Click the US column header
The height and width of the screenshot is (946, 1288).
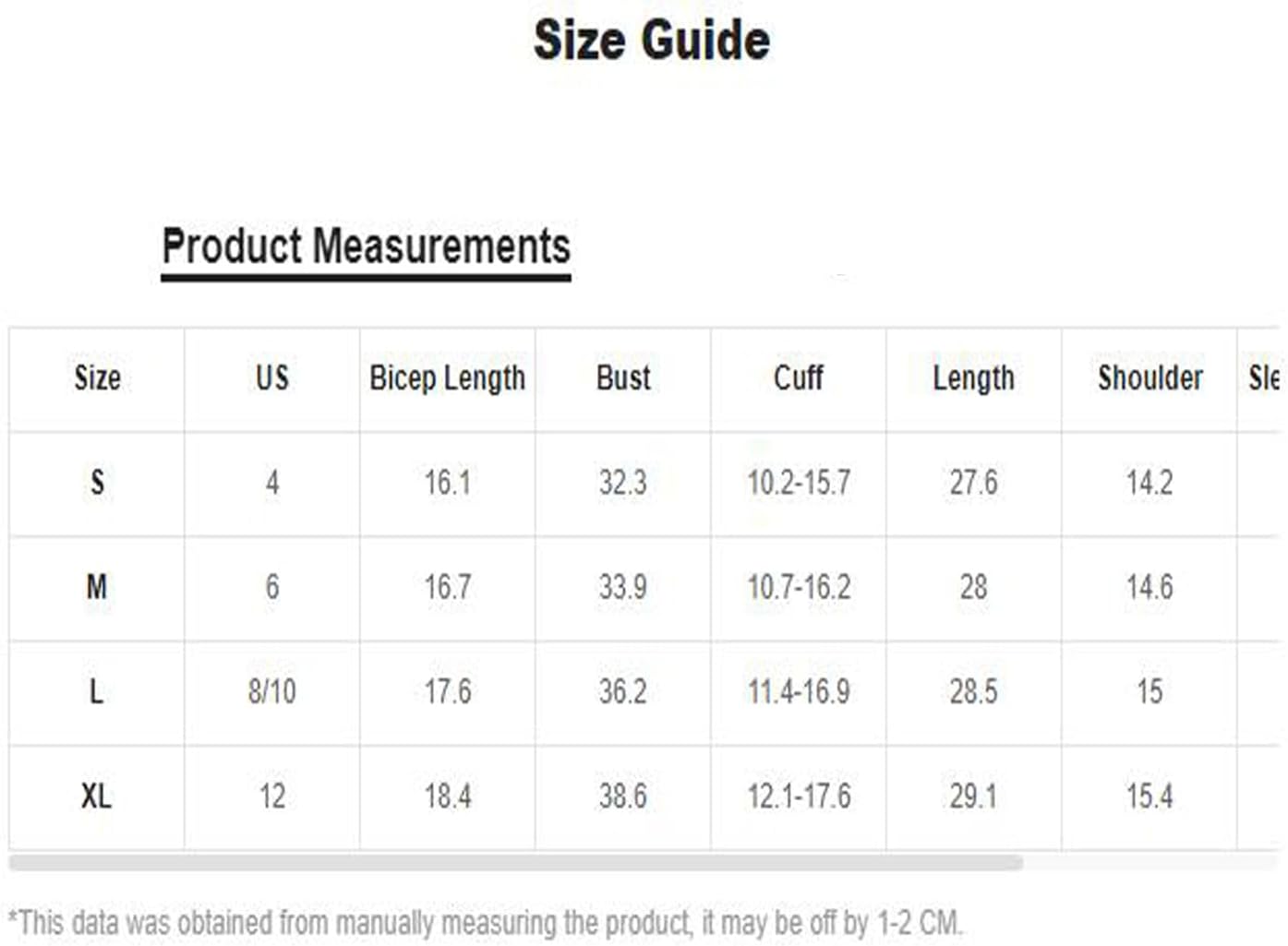(272, 378)
